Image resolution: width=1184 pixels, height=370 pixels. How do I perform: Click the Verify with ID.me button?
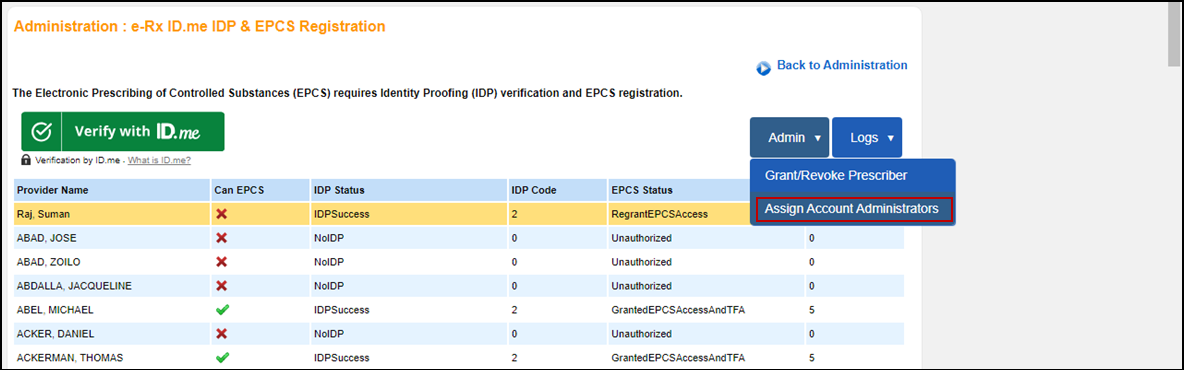tap(122, 131)
